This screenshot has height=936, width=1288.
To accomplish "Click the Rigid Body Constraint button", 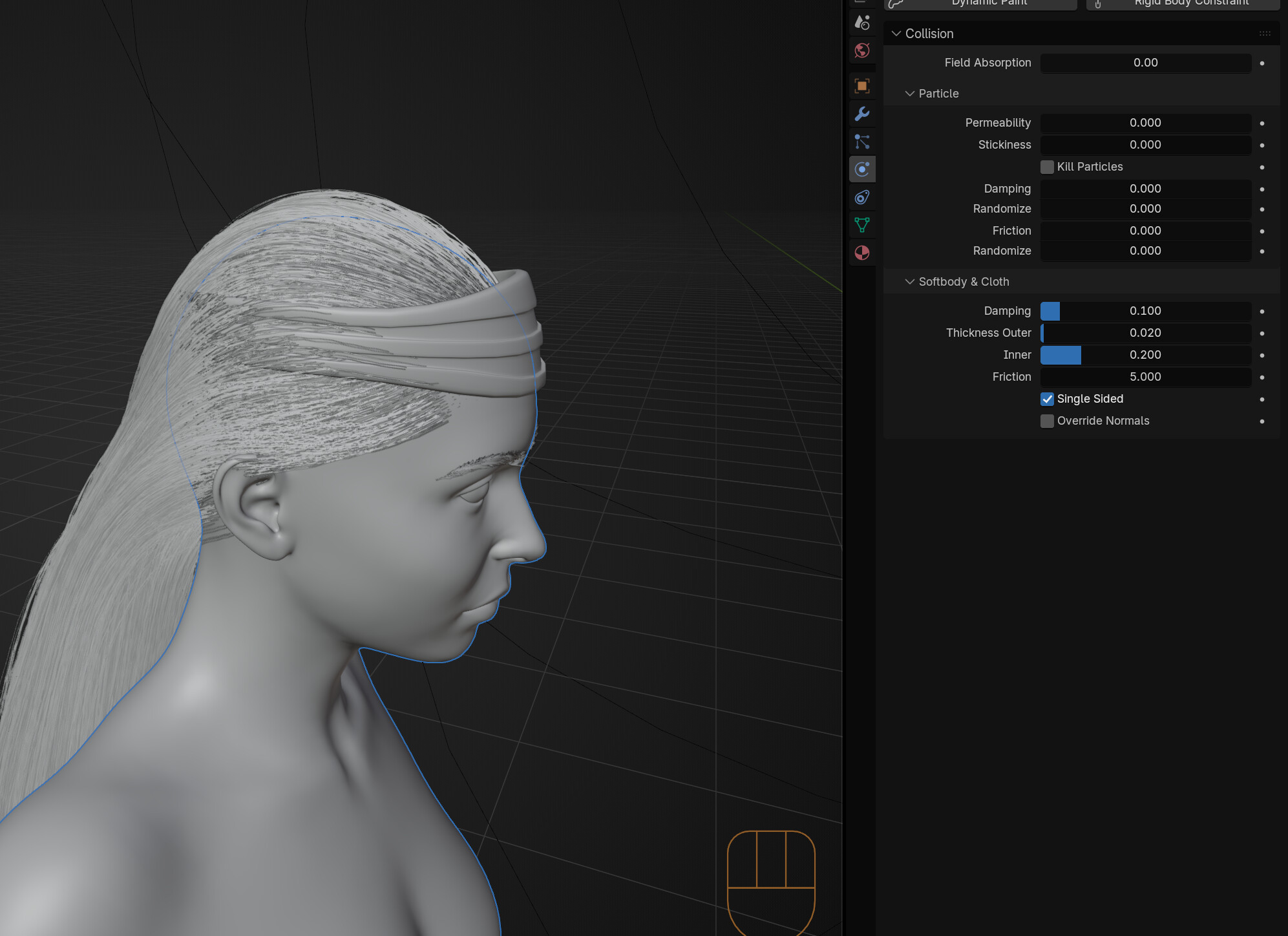I will 1183,4.
